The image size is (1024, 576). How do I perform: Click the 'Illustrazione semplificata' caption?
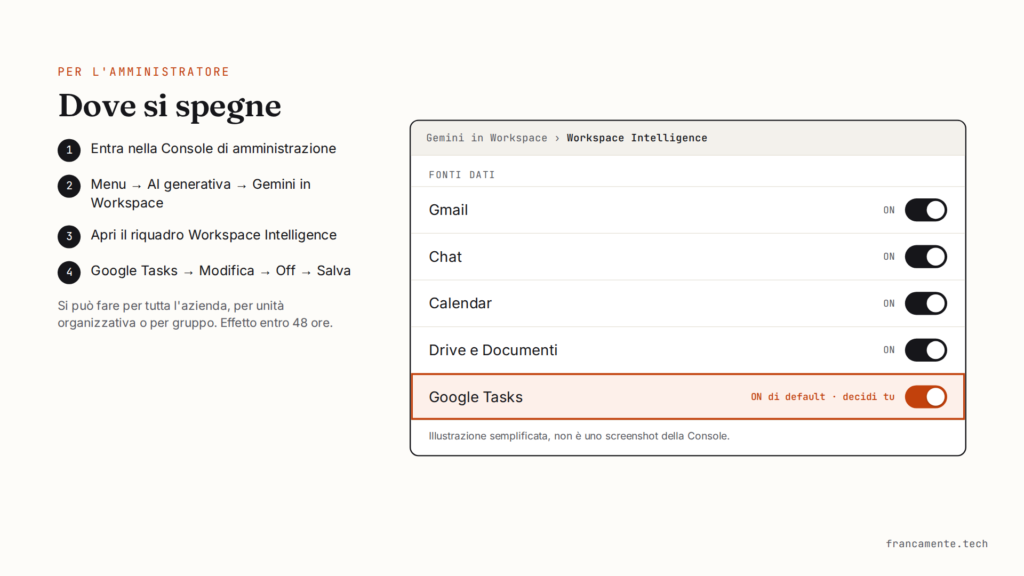[x=579, y=436]
